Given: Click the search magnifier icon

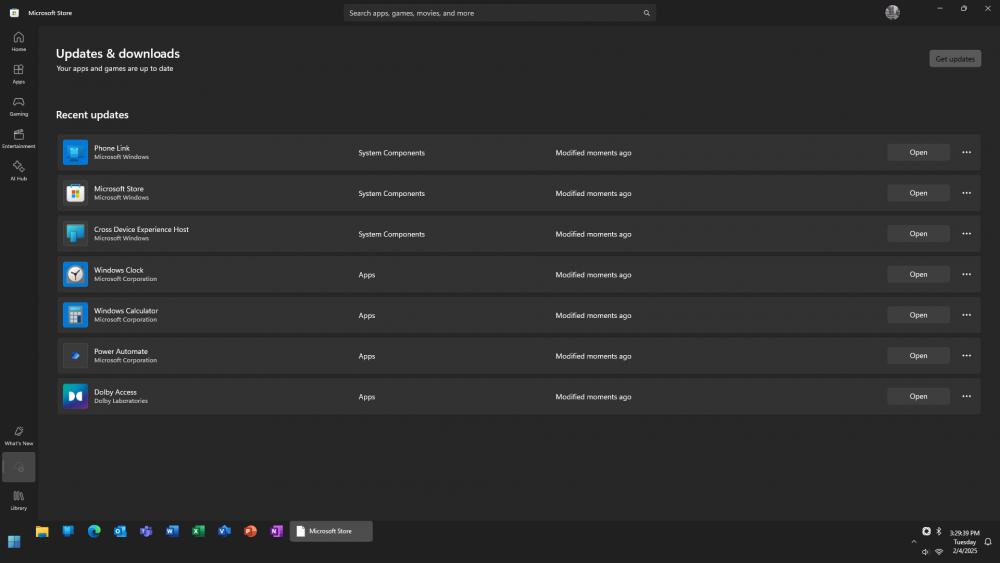Looking at the screenshot, I should click(646, 13).
